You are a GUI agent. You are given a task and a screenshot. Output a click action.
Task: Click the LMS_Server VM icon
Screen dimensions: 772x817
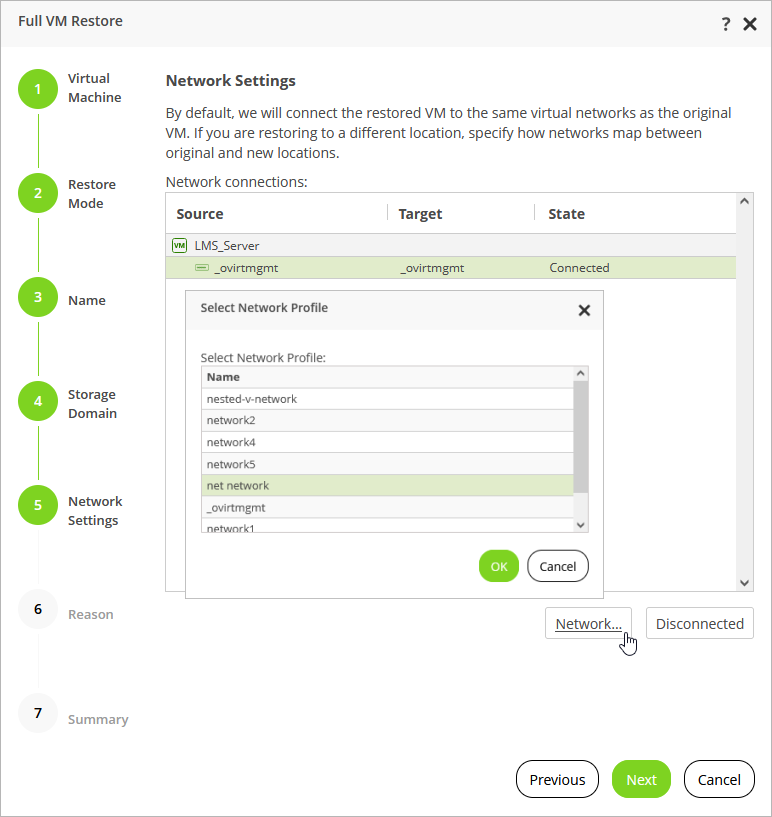point(180,245)
